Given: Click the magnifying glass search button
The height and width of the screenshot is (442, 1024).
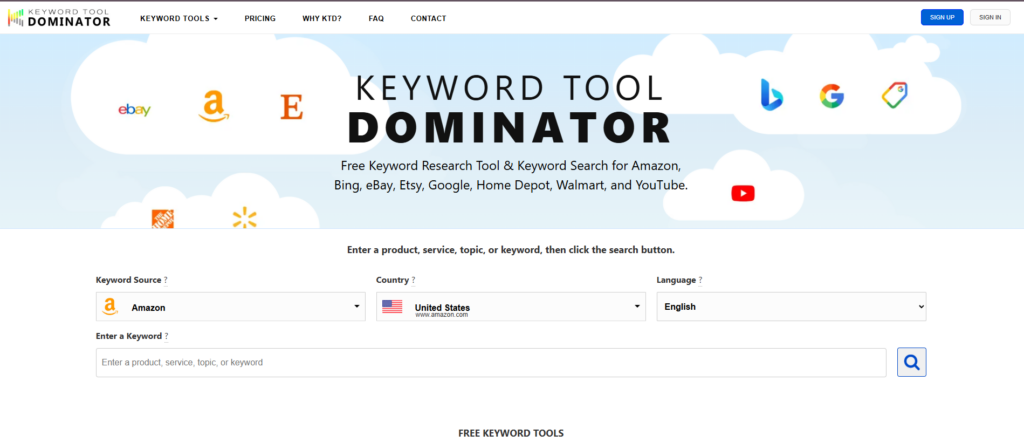Looking at the screenshot, I should [x=912, y=362].
